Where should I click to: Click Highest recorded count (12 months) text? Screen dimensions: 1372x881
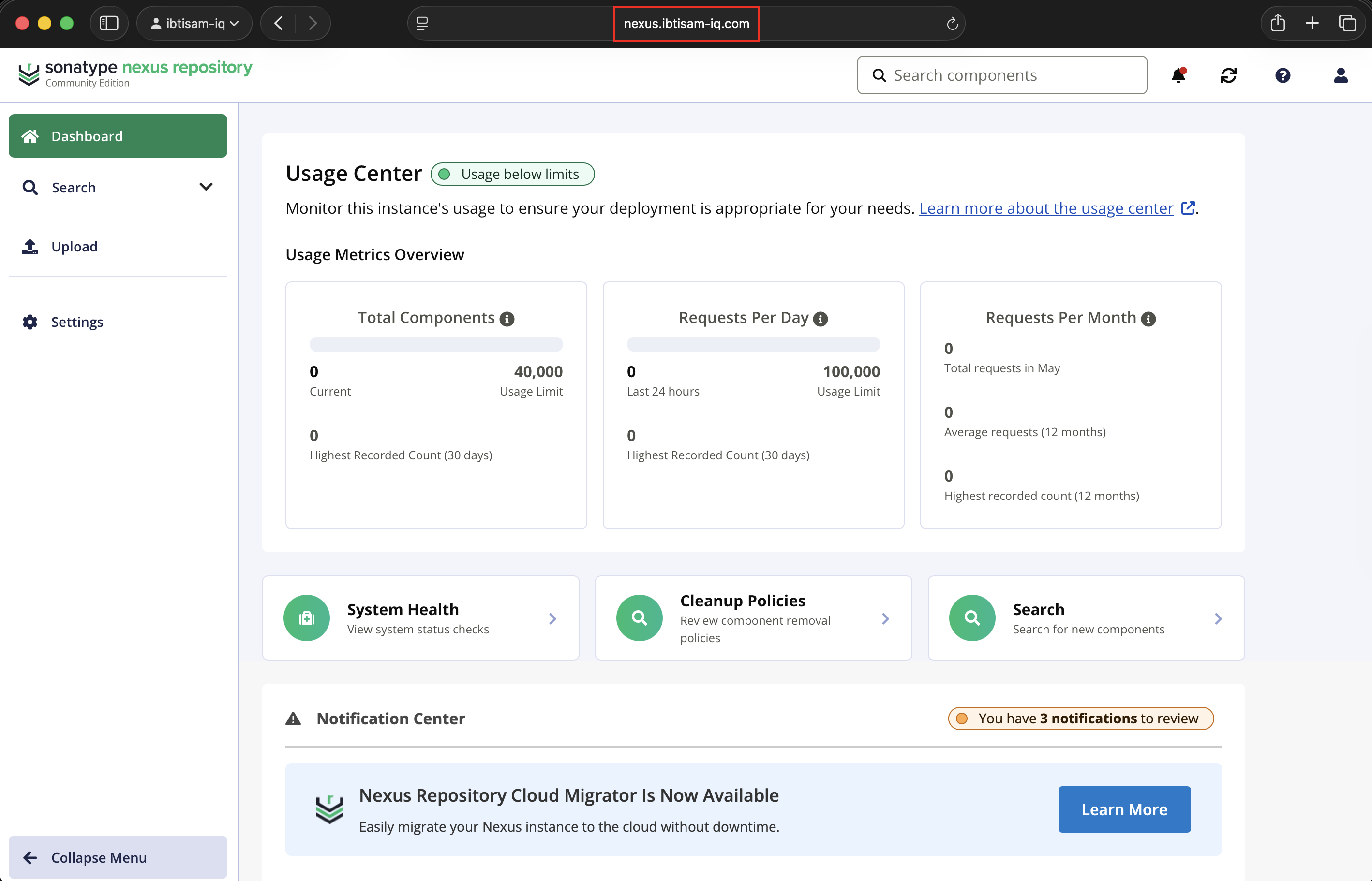(1041, 496)
